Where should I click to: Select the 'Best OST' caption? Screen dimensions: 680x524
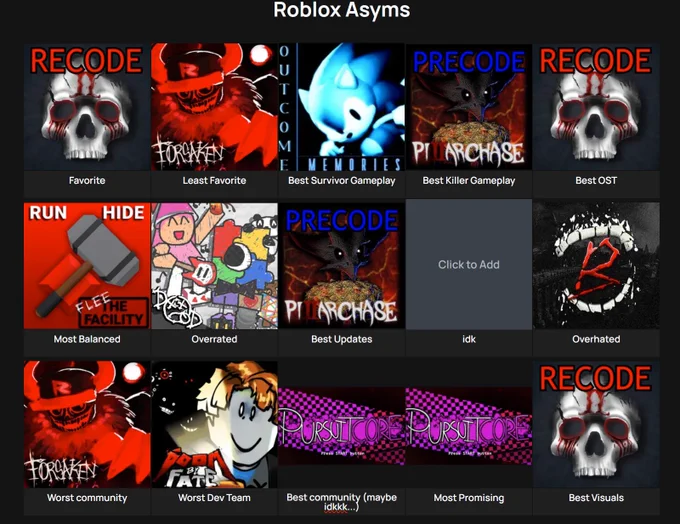596,180
